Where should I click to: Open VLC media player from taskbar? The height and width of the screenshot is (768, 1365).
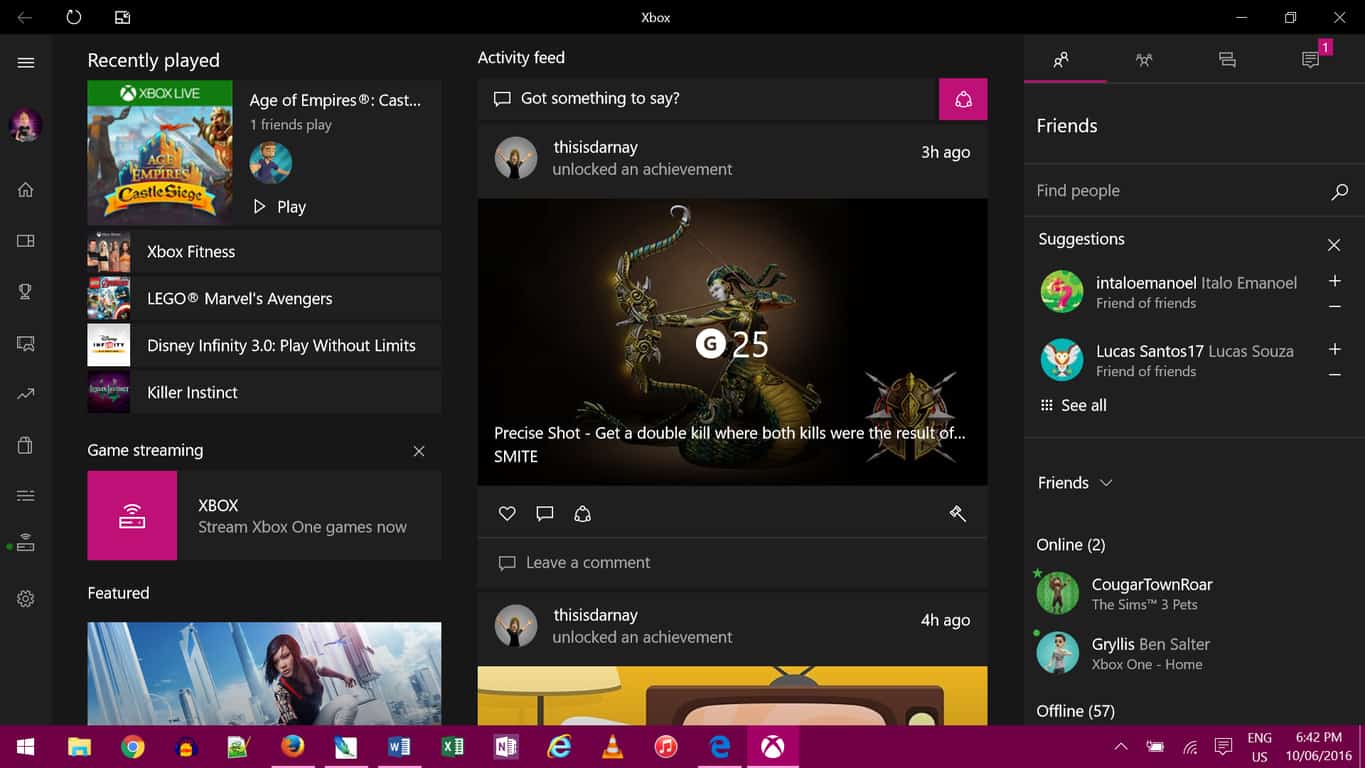tap(612, 747)
